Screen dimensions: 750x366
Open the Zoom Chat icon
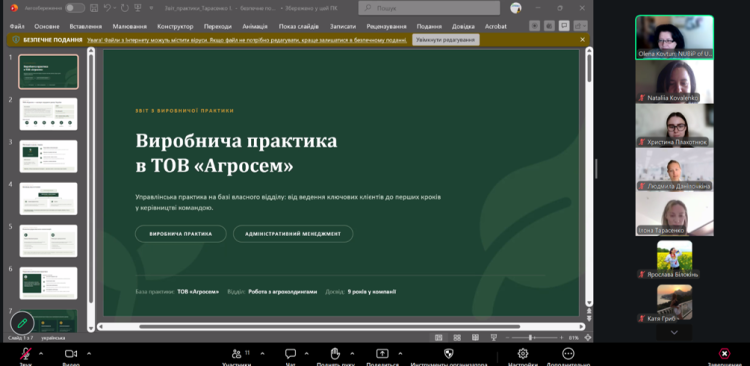click(x=290, y=354)
